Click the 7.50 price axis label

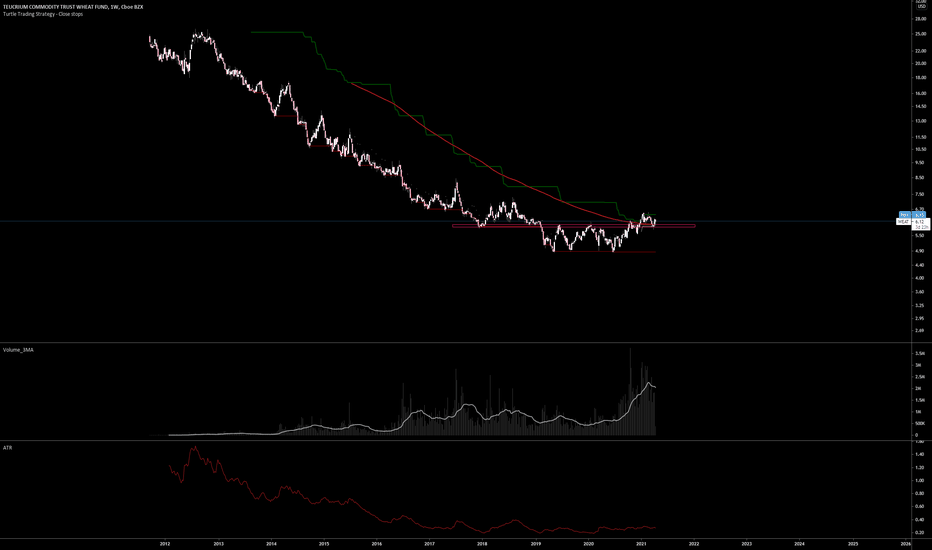pos(920,194)
